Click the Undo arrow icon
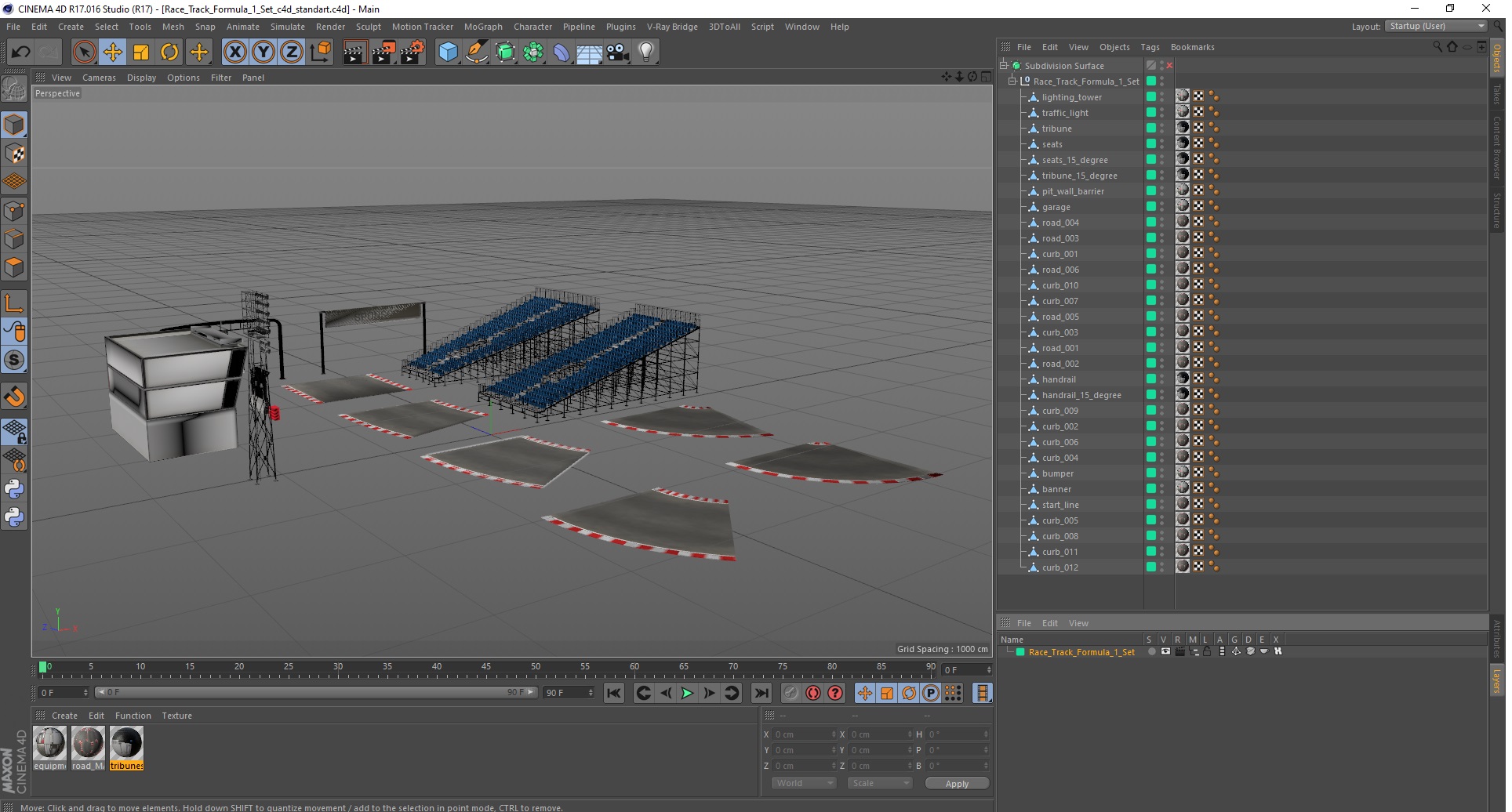1512x812 pixels. click(20, 53)
